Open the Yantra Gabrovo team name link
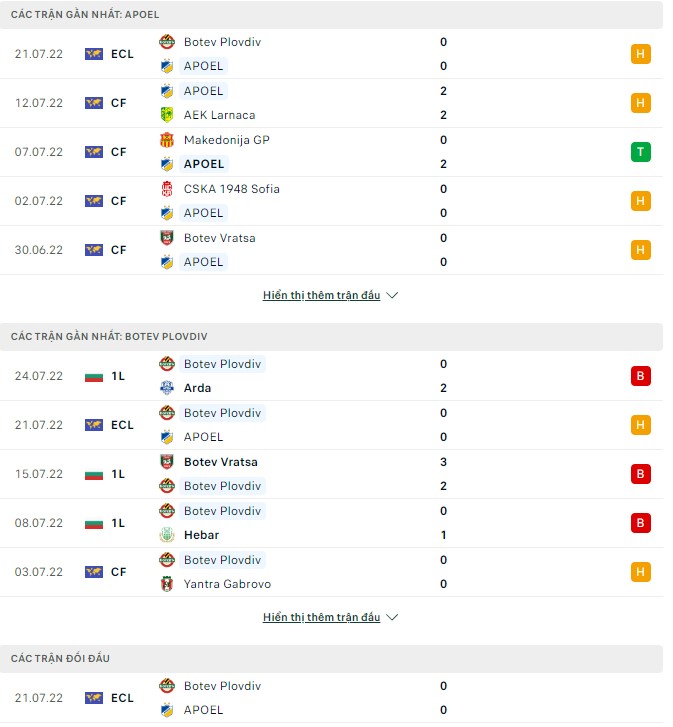The height and width of the screenshot is (727, 673). [x=227, y=584]
